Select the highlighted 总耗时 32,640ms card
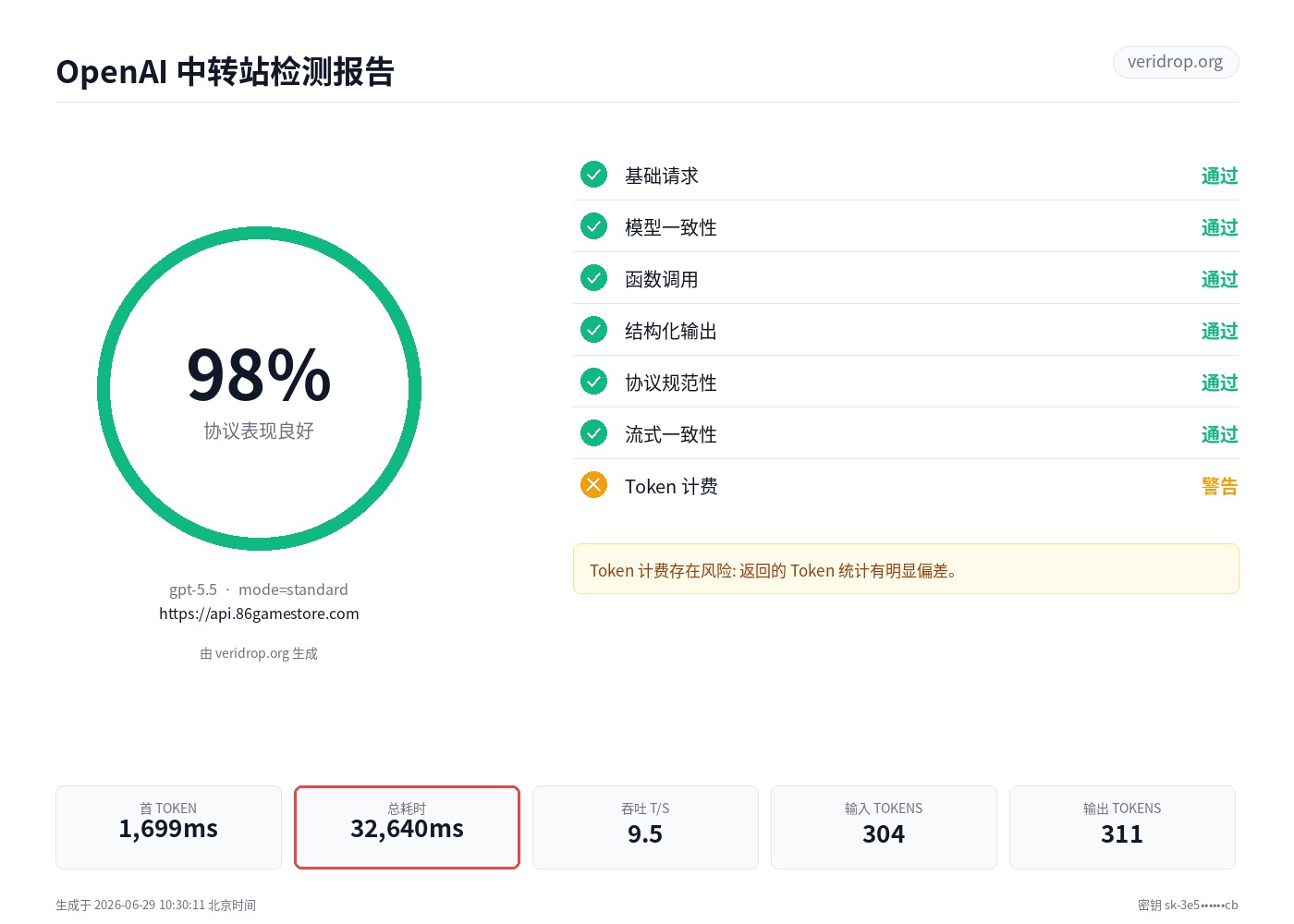1294x924 pixels. (x=407, y=827)
